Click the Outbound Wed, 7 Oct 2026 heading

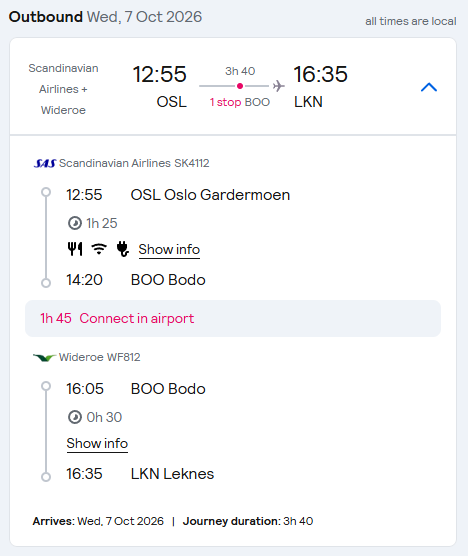click(105, 17)
